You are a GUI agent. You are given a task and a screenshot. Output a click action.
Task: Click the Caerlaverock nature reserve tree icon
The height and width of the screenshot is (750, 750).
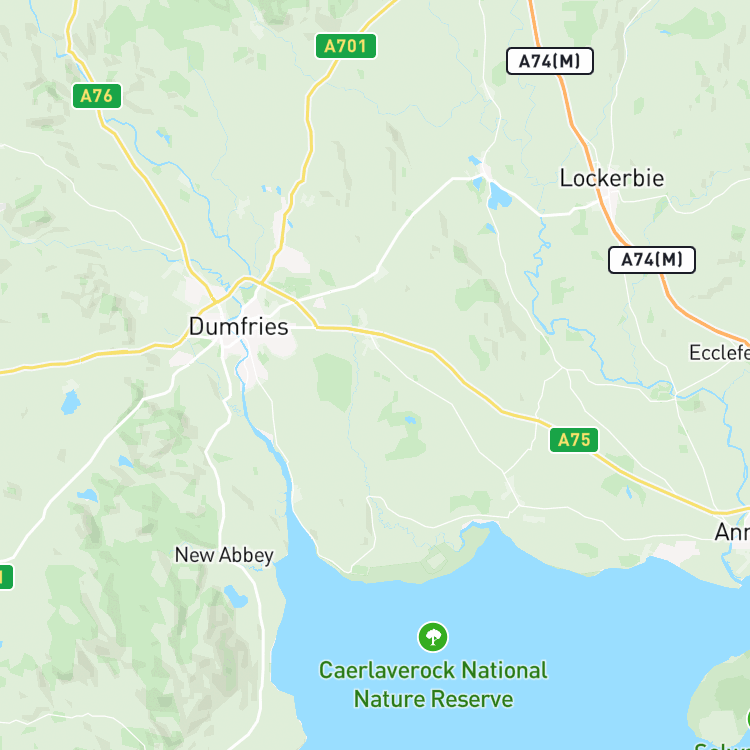pyautogui.click(x=433, y=637)
